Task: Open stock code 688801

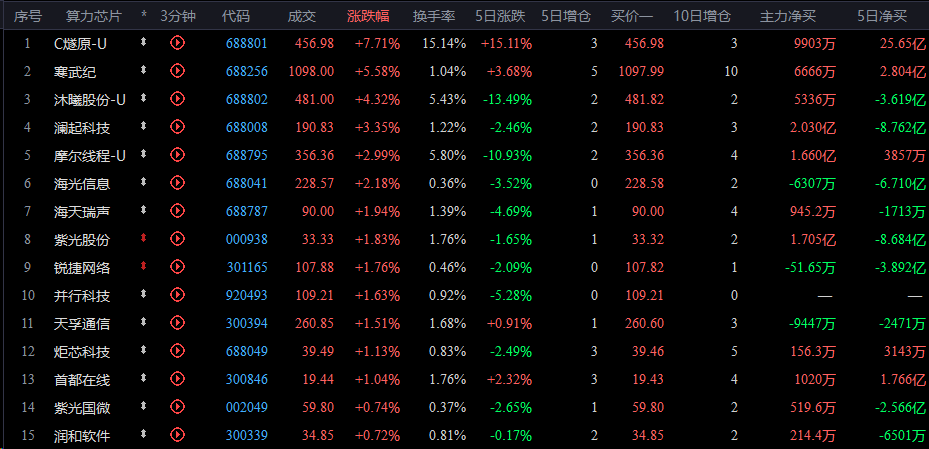Action: pyautogui.click(x=247, y=43)
